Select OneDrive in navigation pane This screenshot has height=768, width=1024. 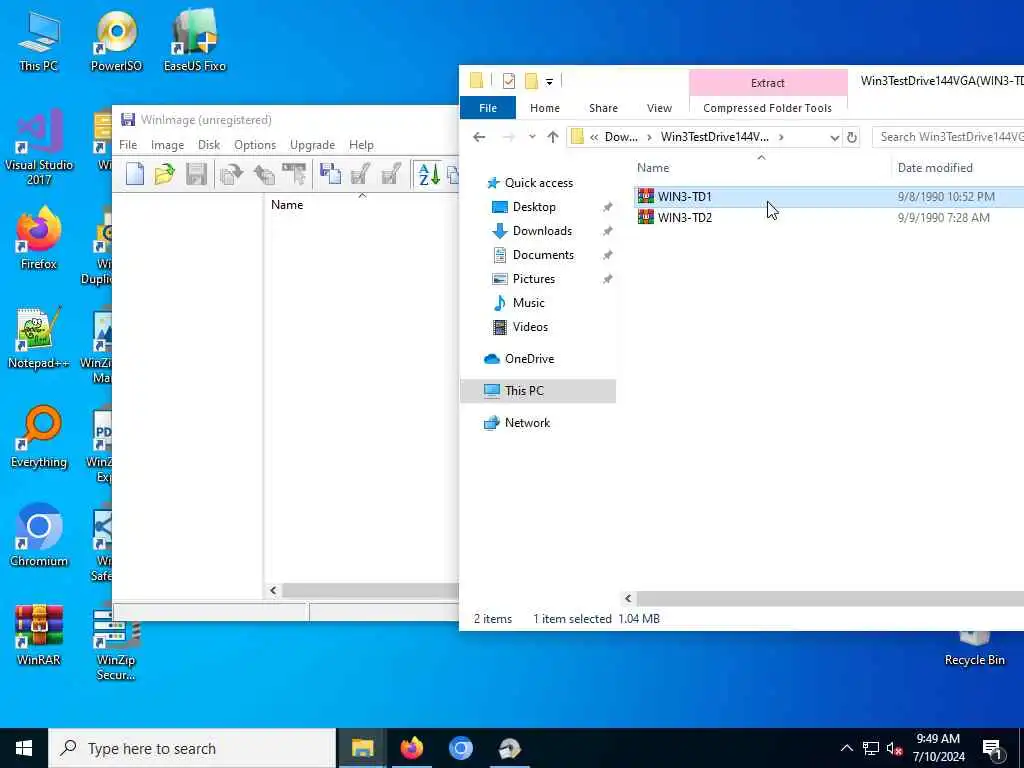[529, 359]
